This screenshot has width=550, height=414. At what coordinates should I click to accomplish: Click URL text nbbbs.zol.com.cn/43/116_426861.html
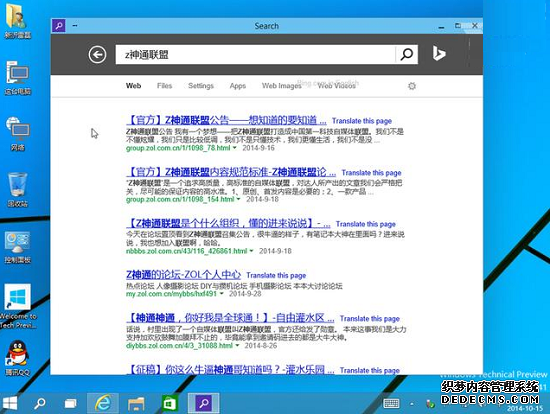tap(187, 251)
